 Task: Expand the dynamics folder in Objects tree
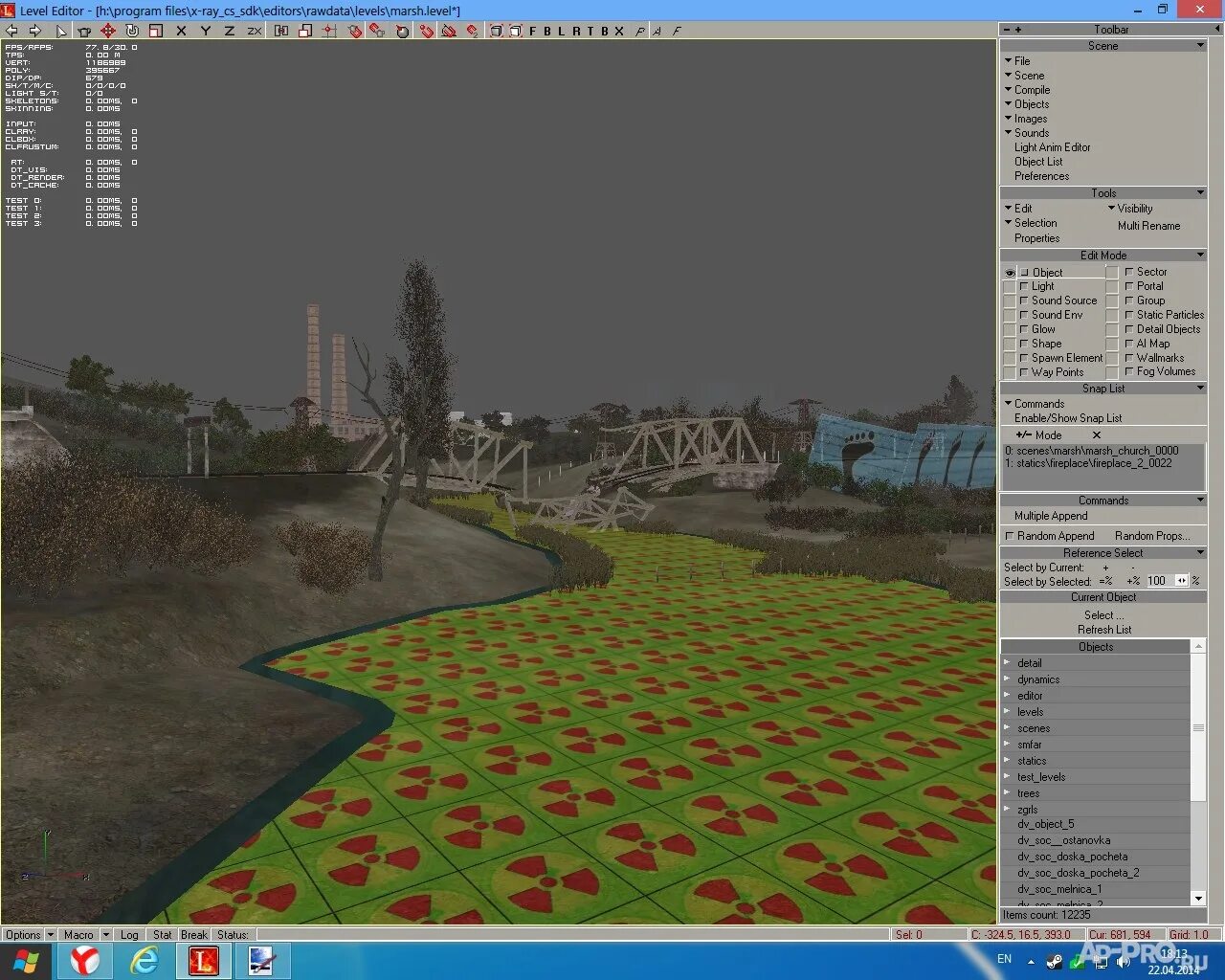point(1007,679)
